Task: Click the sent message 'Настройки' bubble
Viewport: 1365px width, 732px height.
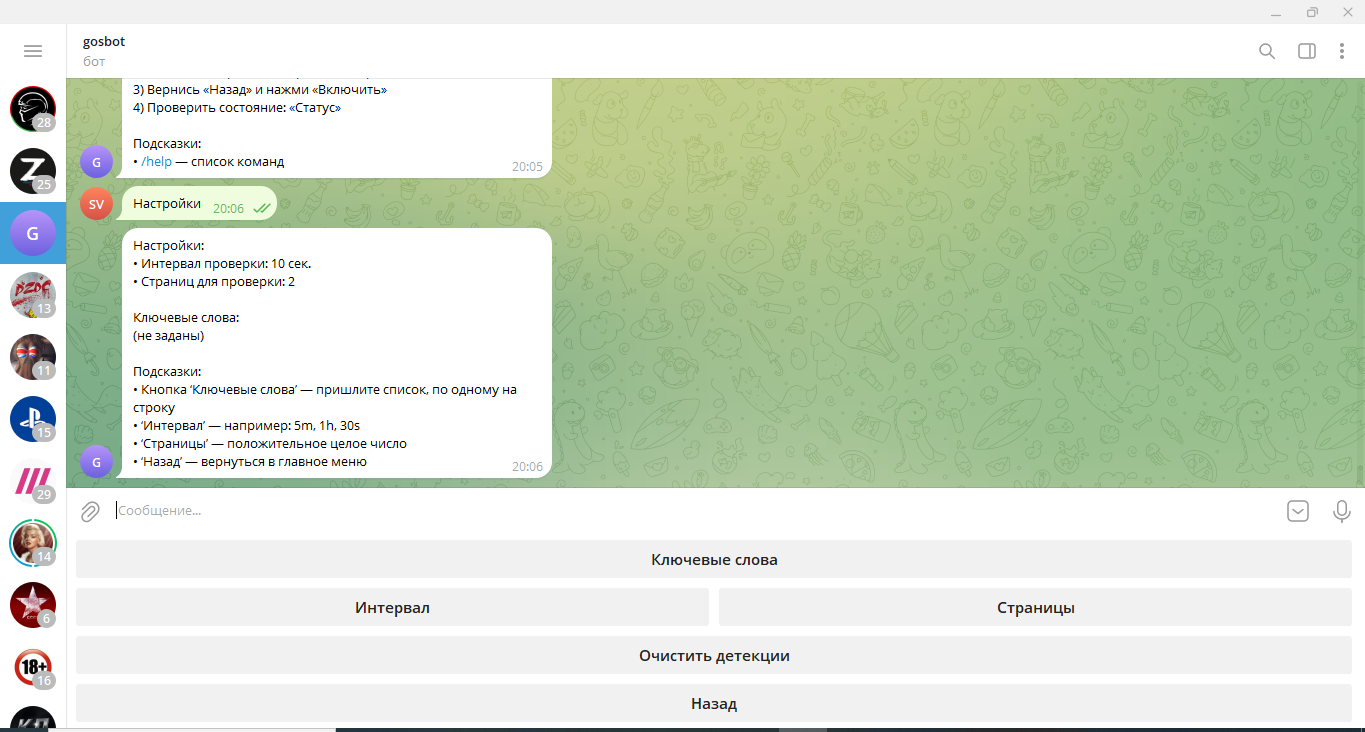Action: (198, 204)
